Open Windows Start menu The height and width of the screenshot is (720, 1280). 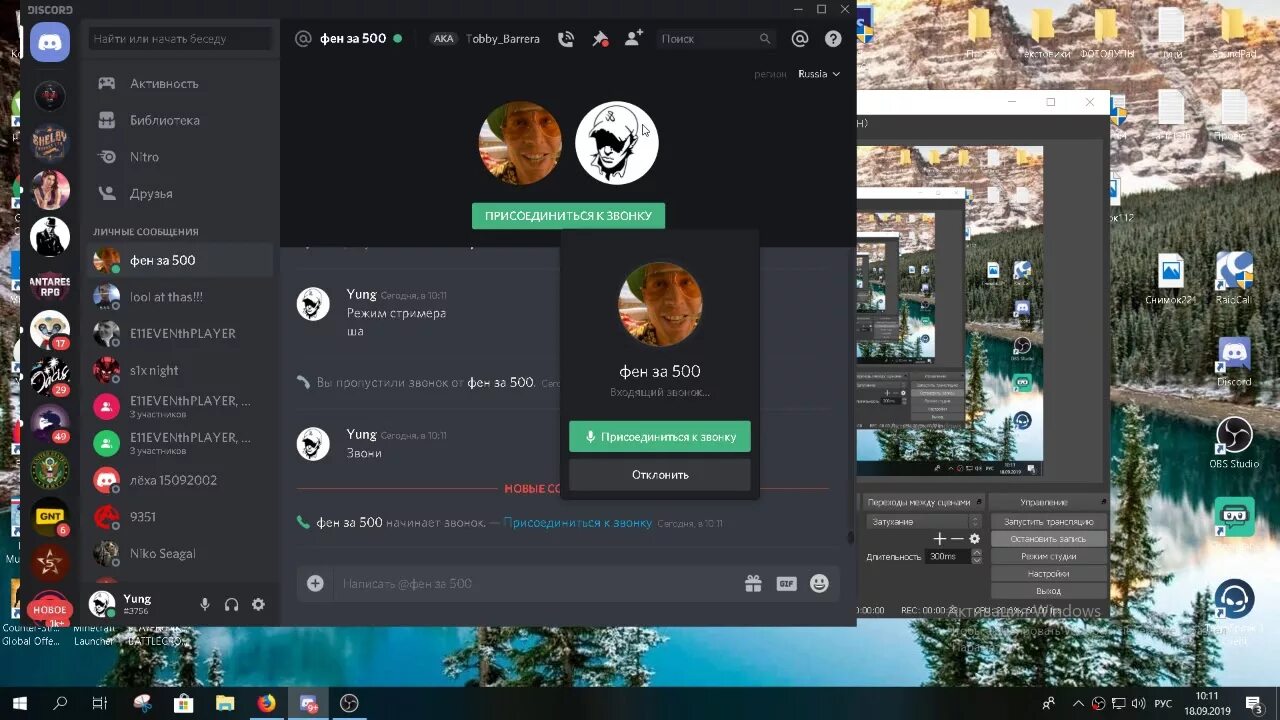point(19,703)
